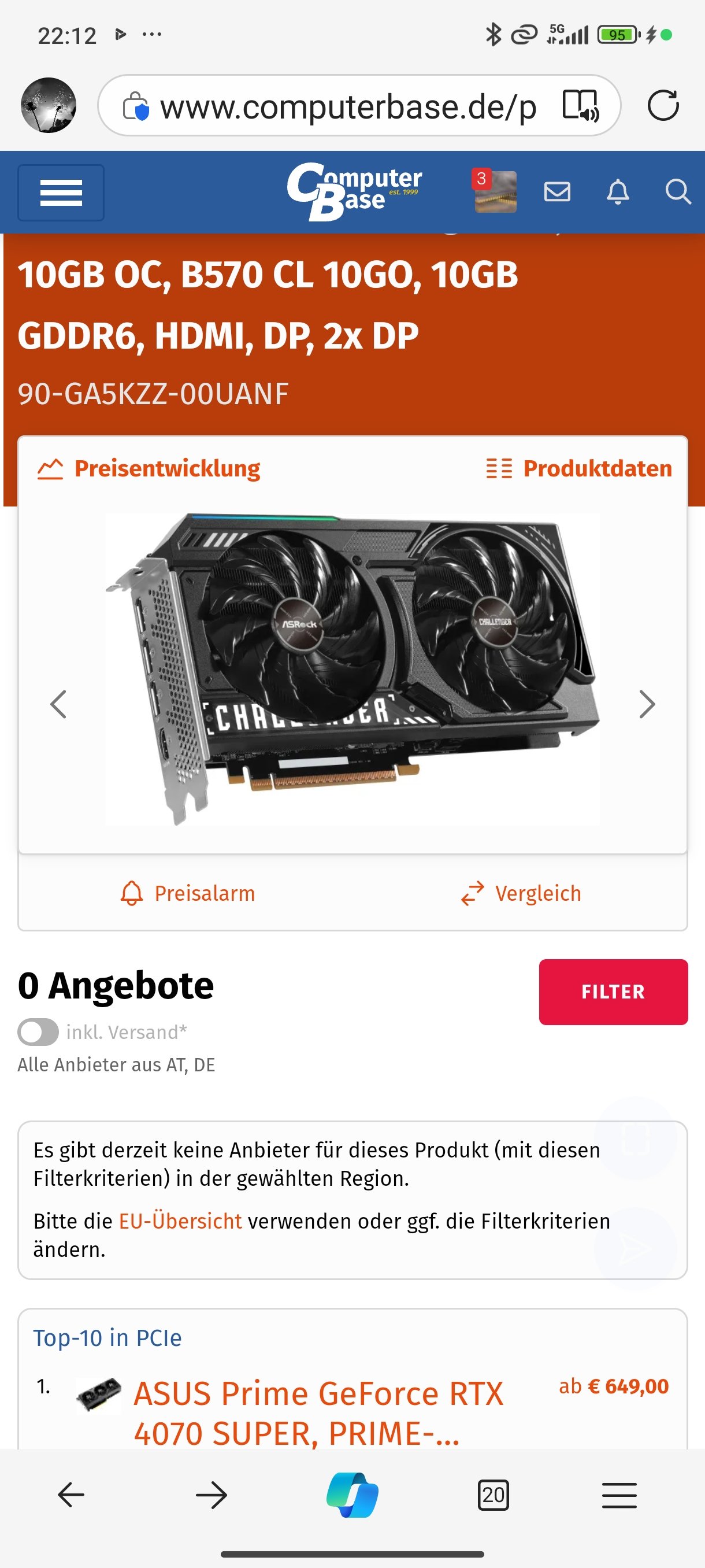Open browser tabs overview showing 20
The height and width of the screenshot is (1568, 705).
pyautogui.click(x=493, y=1495)
